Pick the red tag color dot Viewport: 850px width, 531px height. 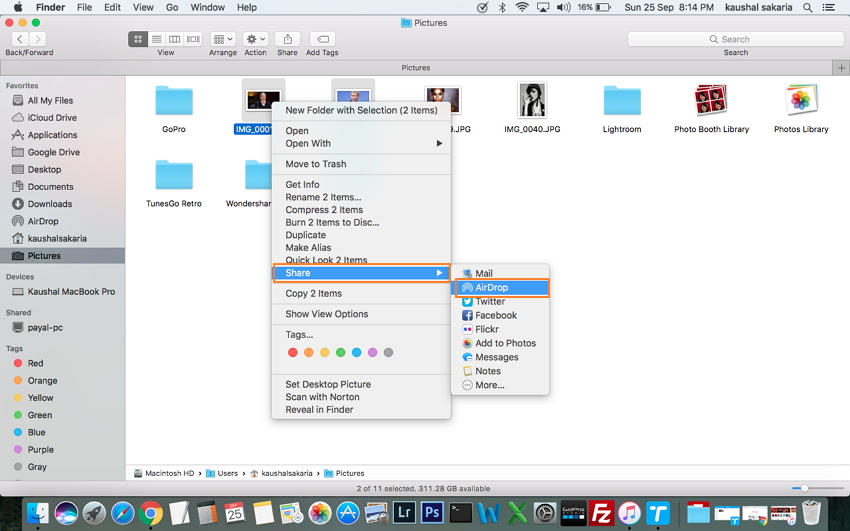pyautogui.click(x=293, y=353)
